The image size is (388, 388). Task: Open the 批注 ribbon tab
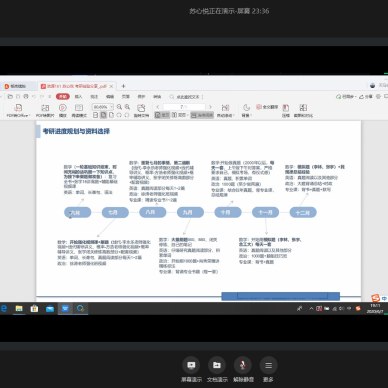coord(94,97)
